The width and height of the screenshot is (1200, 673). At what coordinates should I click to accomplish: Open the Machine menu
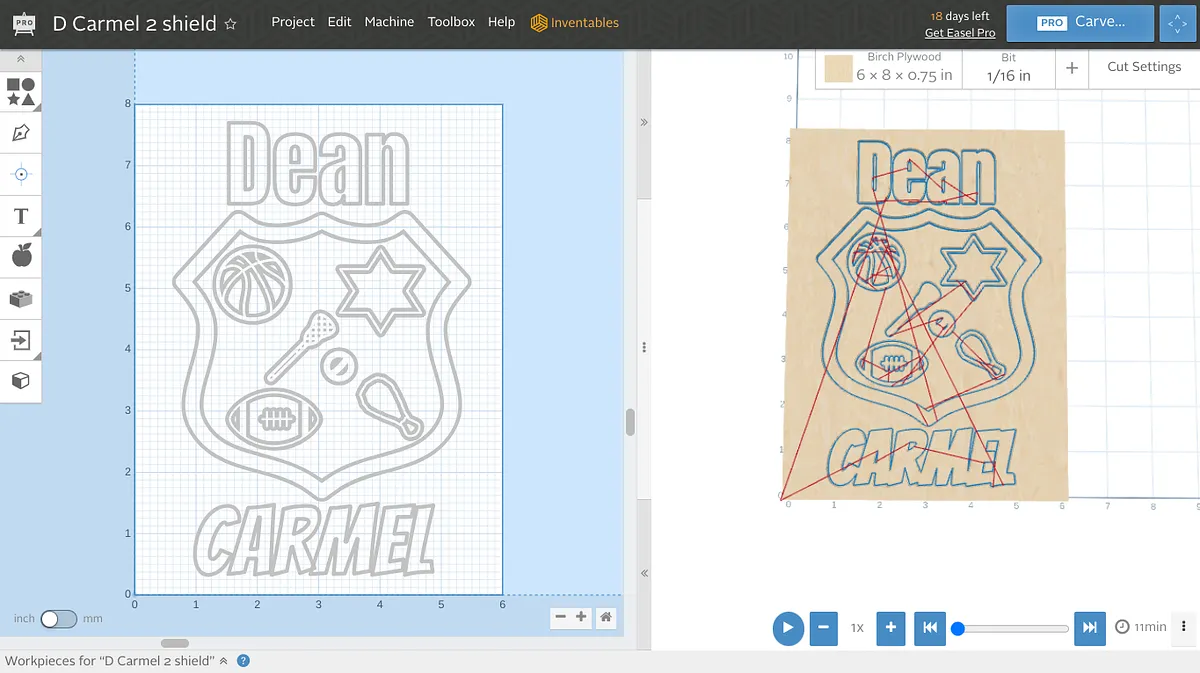[x=389, y=22]
